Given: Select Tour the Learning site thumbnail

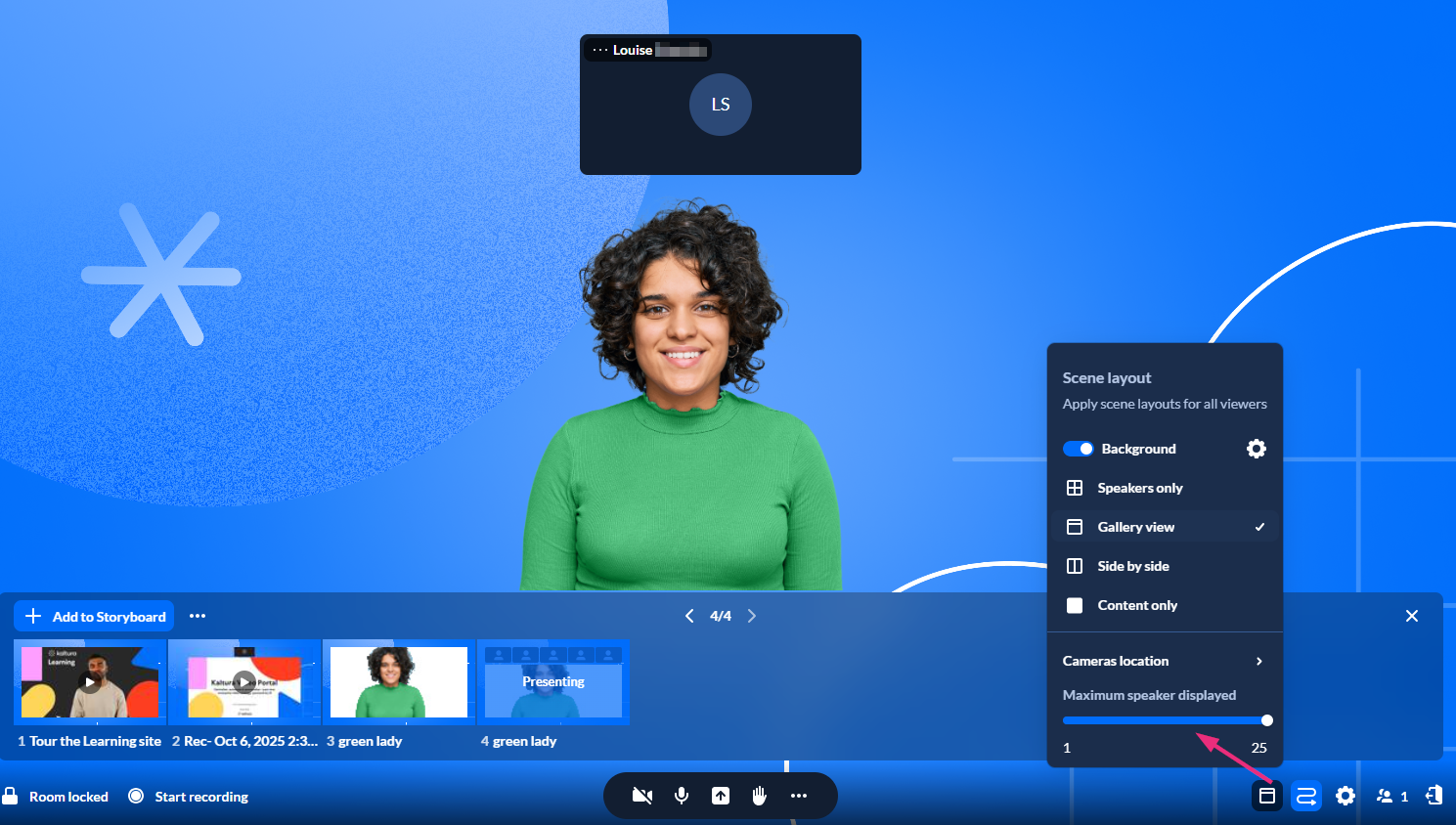Looking at the screenshot, I should 90,682.
